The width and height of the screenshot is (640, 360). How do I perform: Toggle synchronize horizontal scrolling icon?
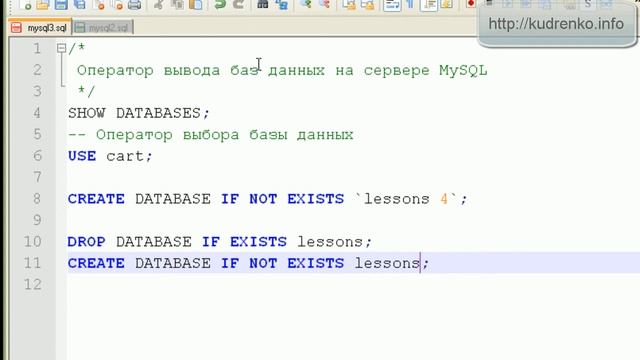(367, 5)
